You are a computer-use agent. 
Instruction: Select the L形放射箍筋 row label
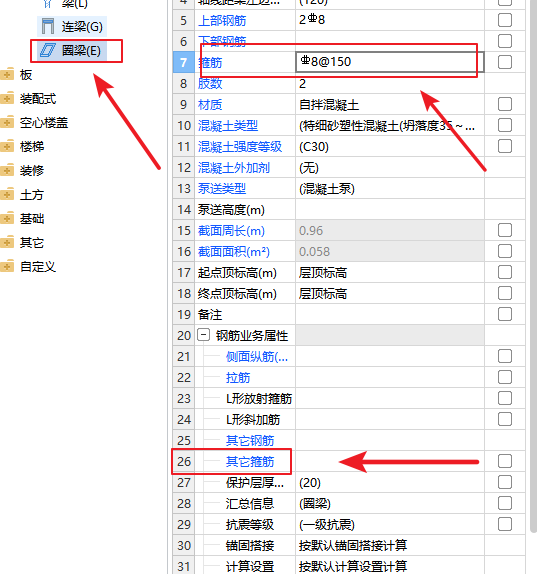point(258,398)
